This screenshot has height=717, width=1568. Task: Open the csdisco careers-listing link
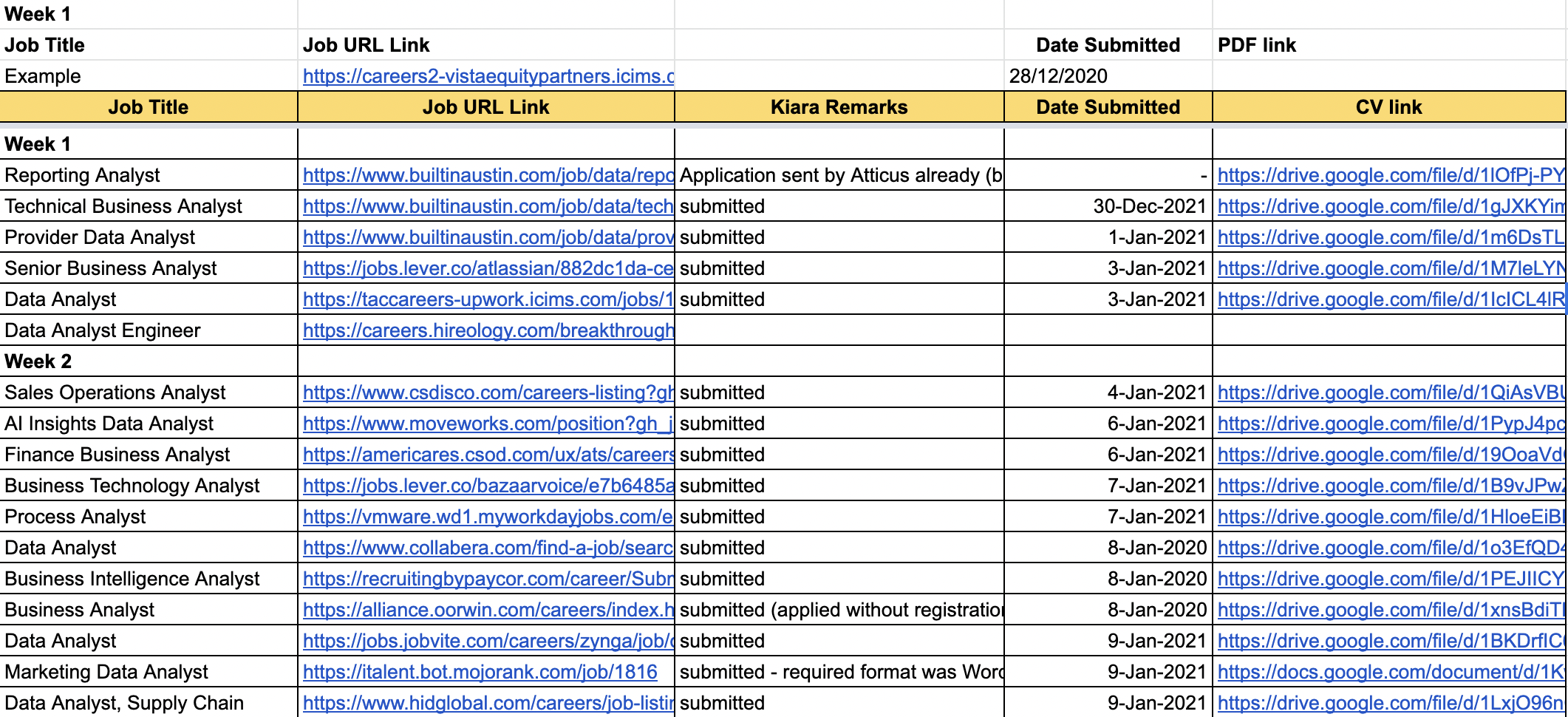coord(488,393)
